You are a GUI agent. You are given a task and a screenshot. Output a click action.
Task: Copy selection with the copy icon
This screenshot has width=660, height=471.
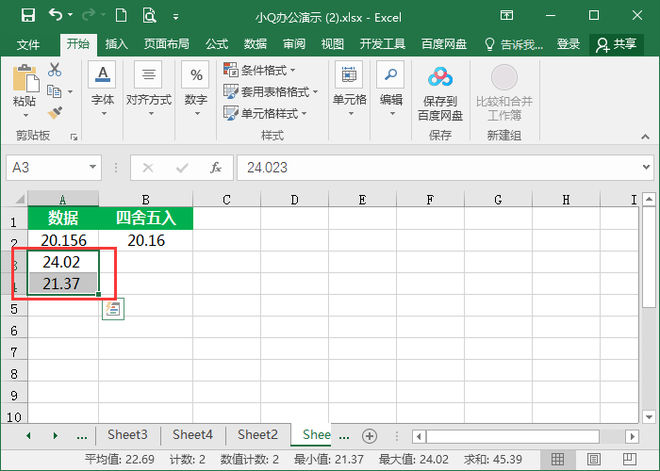pos(54,91)
